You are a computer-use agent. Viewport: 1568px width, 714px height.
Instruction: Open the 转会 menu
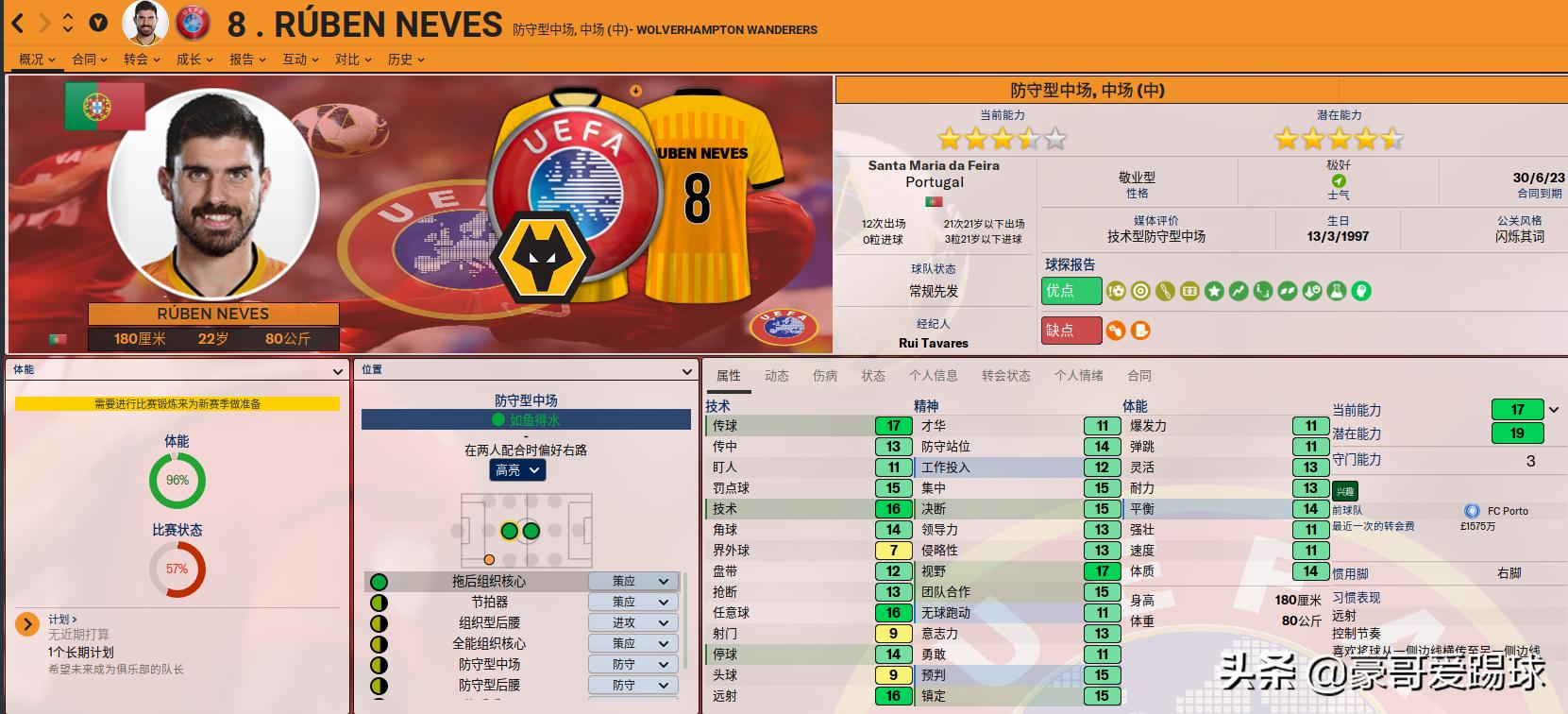click(x=142, y=59)
